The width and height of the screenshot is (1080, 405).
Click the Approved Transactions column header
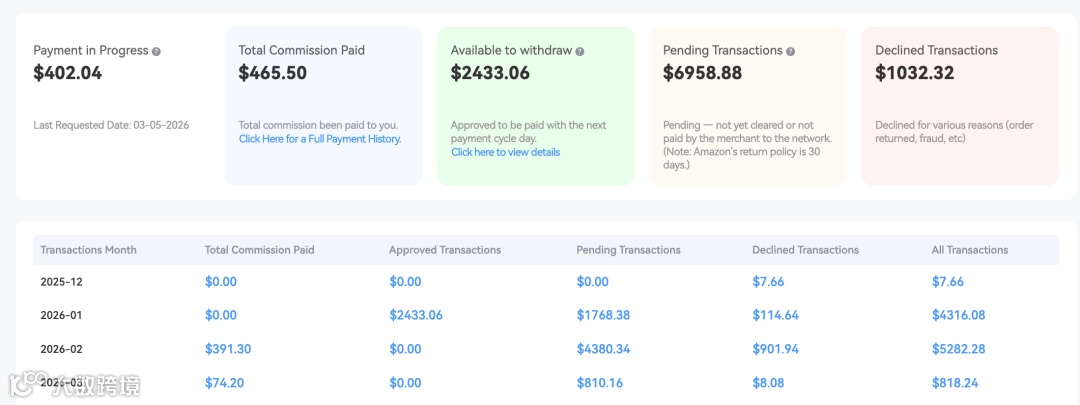(x=445, y=250)
